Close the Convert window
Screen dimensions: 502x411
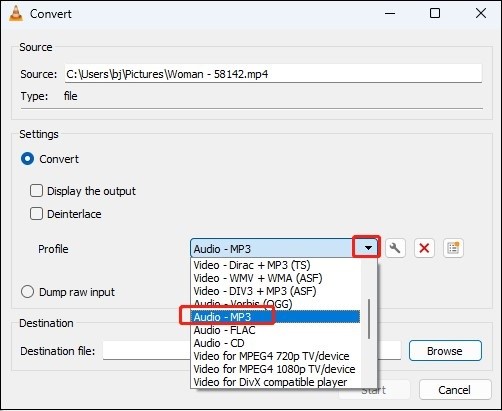pyautogui.click(x=481, y=13)
